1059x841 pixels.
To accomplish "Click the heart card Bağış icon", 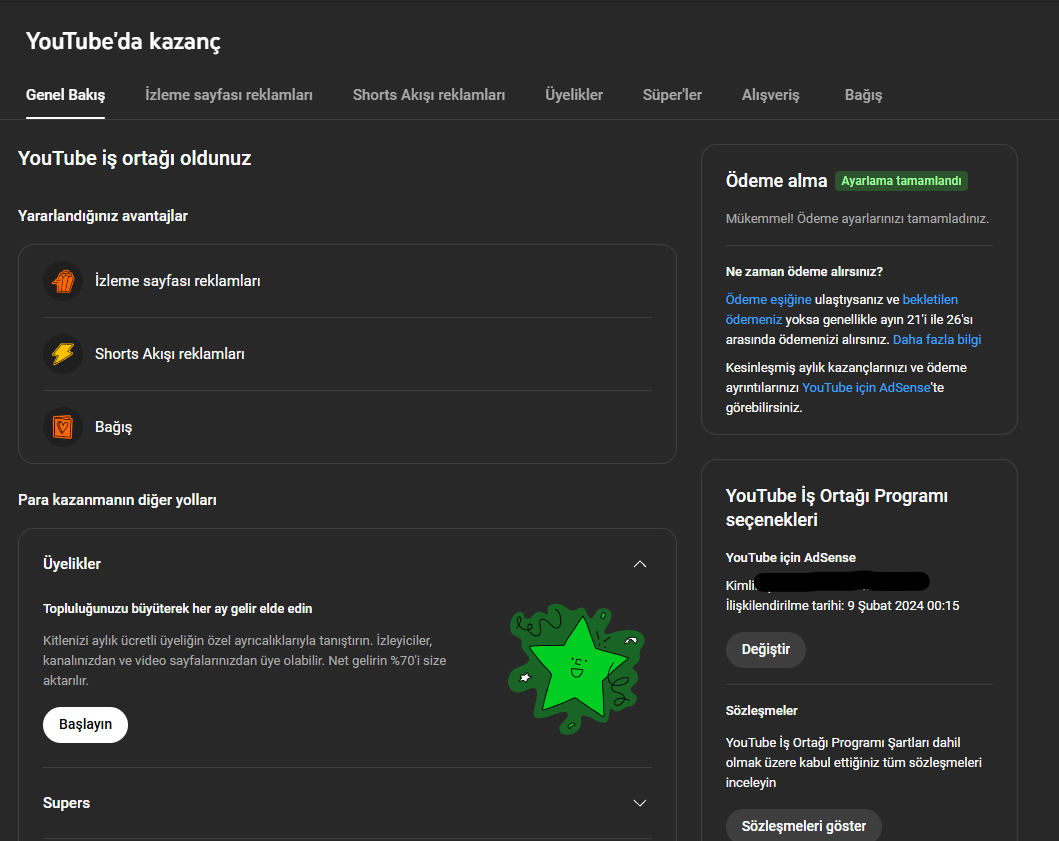I will click(63, 427).
